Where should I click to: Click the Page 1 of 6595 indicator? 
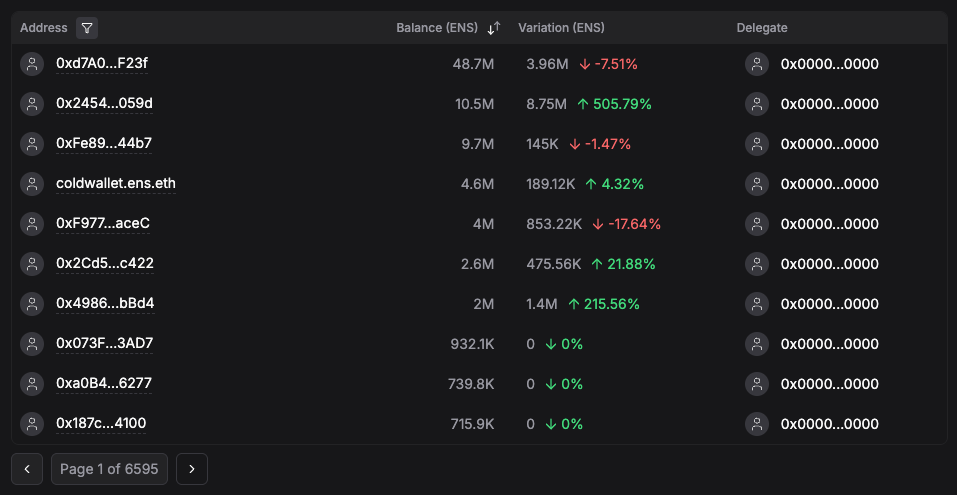(x=109, y=469)
